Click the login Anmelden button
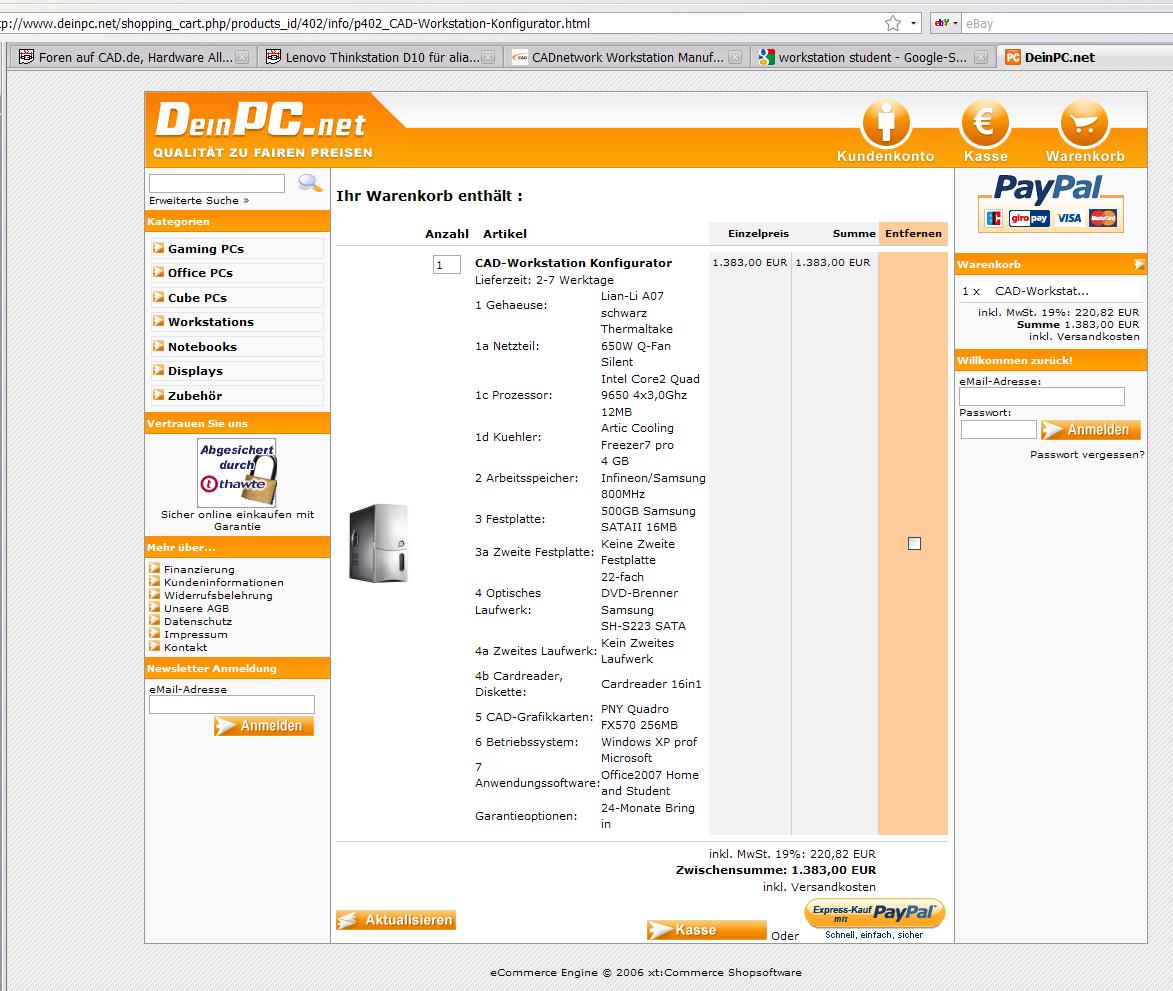 click(x=1091, y=430)
